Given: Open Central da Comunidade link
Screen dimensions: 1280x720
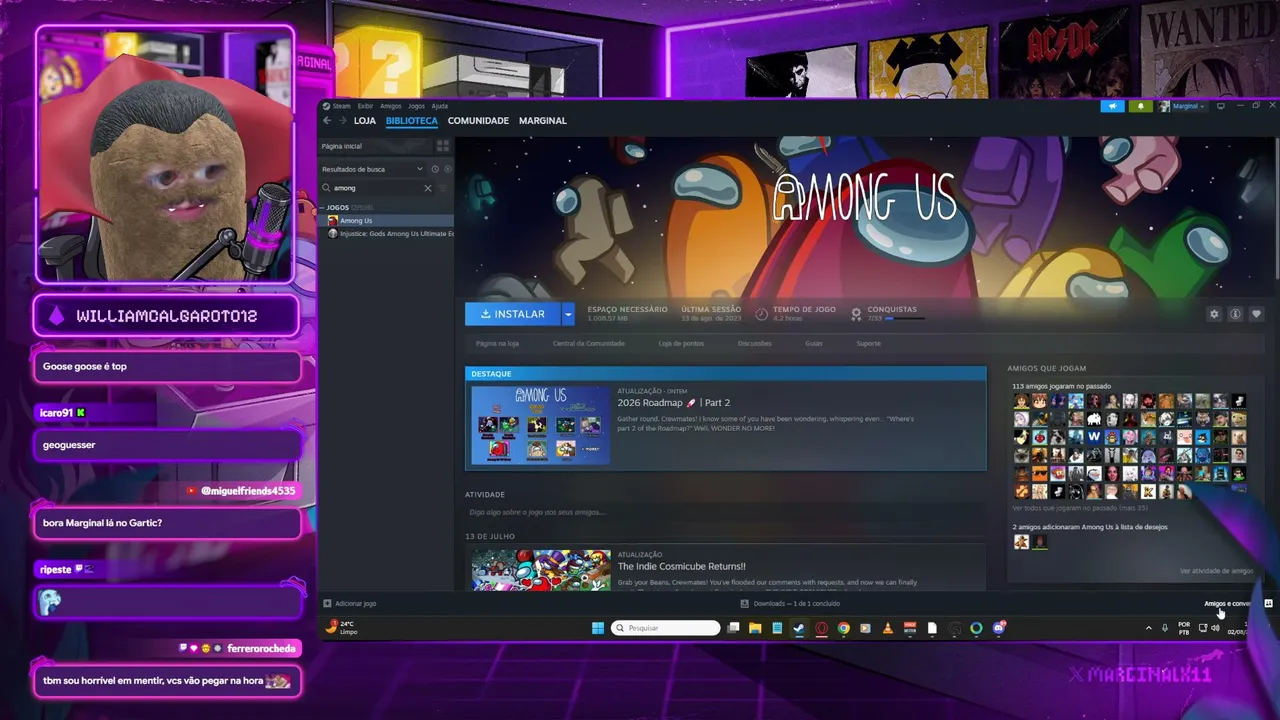Looking at the screenshot, I should pyautogui.click(x=589, y=344).
